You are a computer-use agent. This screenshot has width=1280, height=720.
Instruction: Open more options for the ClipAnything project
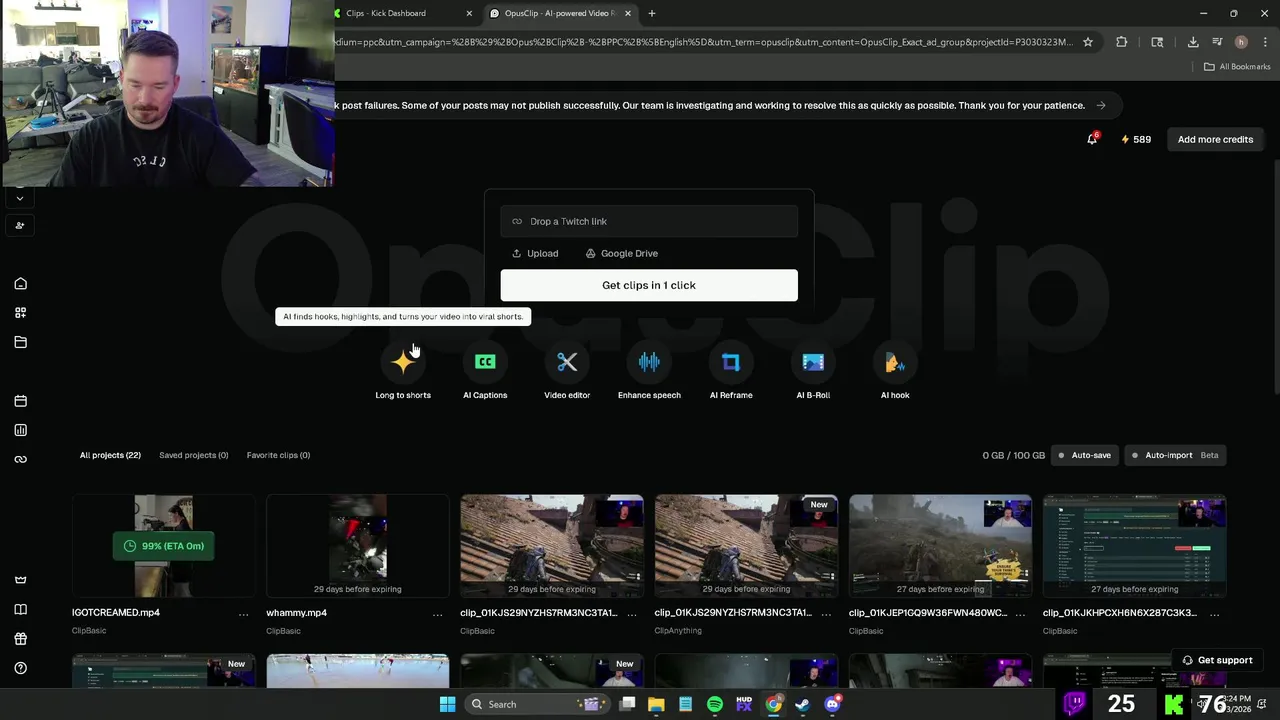(825, 614)
